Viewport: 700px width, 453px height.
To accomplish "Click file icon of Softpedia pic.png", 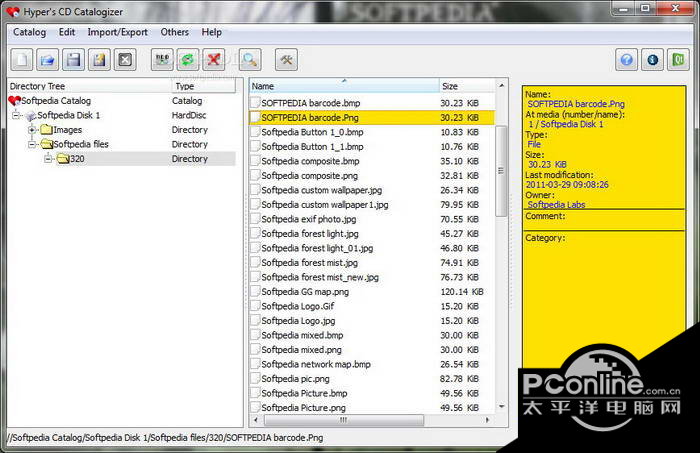I will click(255, 378).
